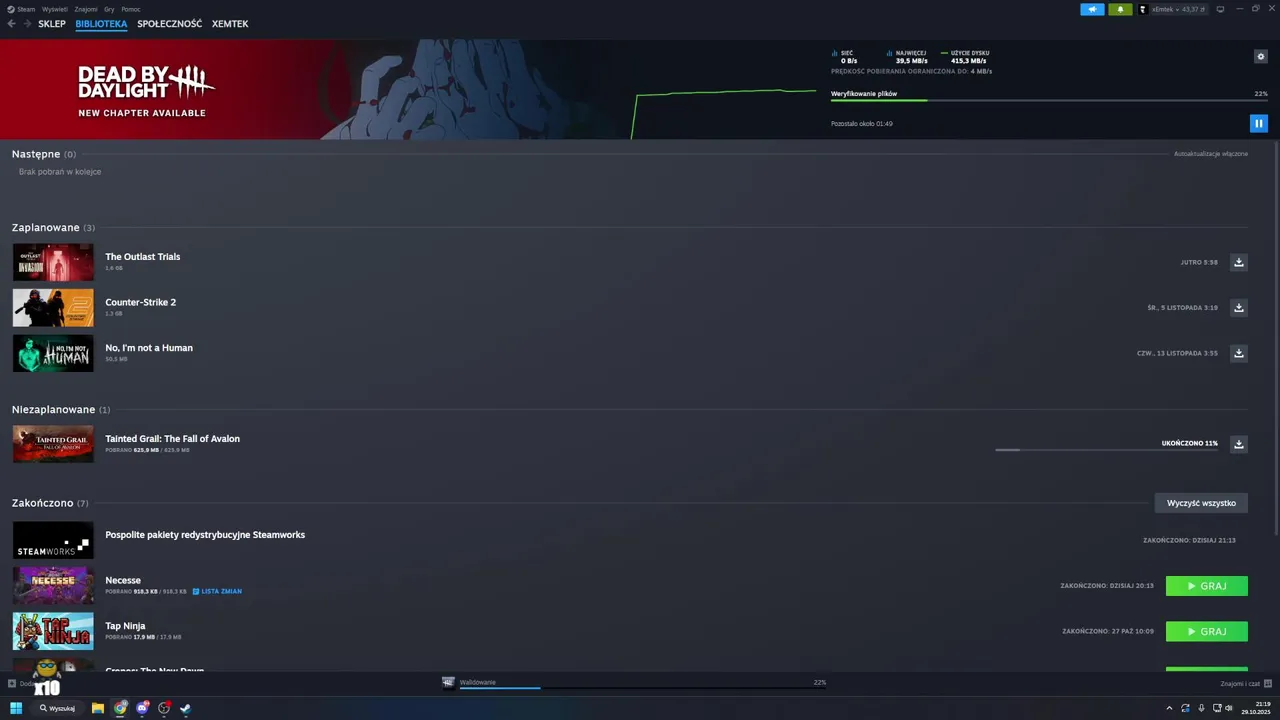This screenshot has width=1280, height=720.
Task: Click the Dead by Daylight banner logo
Action: tap(146, 82)
